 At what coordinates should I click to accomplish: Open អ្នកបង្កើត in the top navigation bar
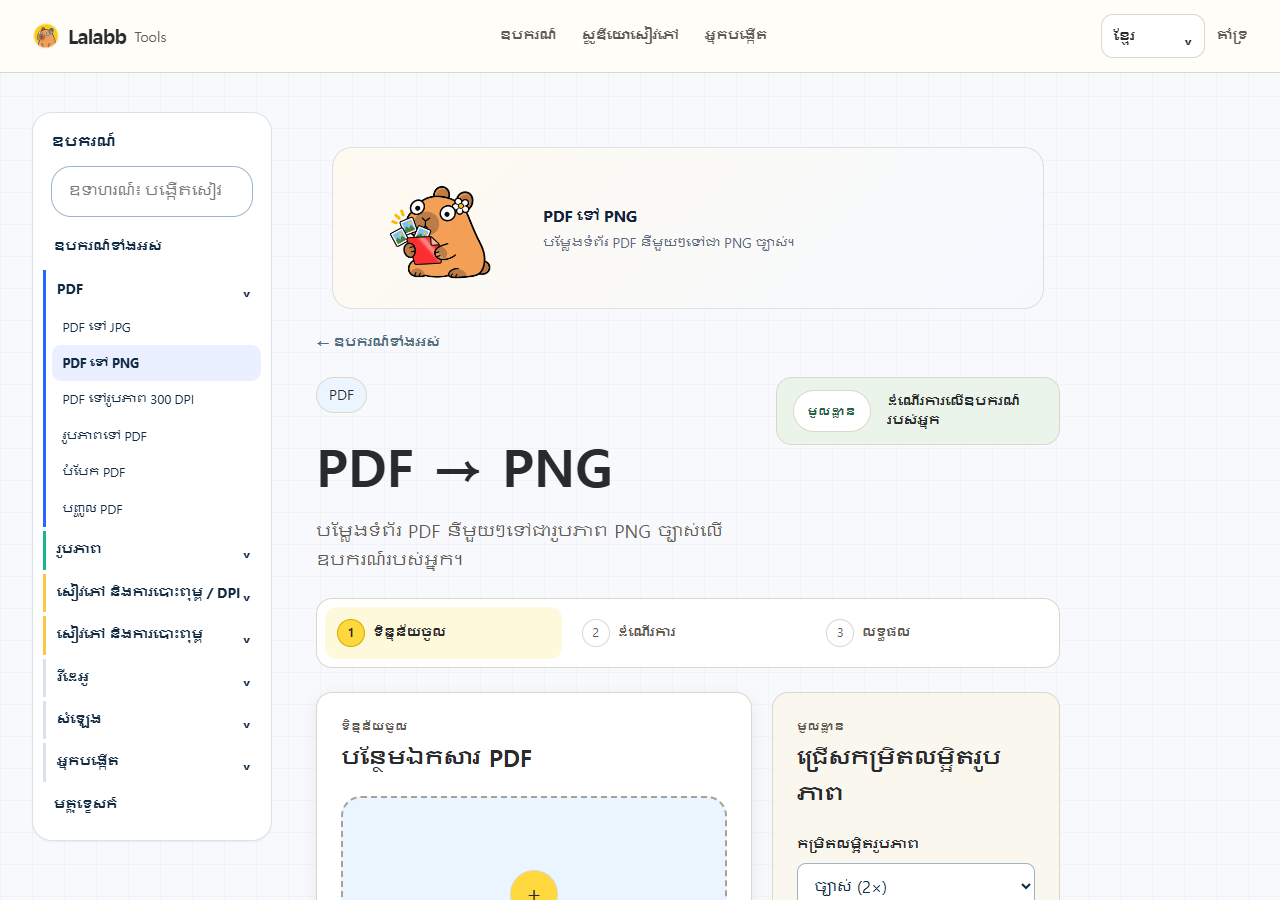pyautogui.click(x=736, y=35)
